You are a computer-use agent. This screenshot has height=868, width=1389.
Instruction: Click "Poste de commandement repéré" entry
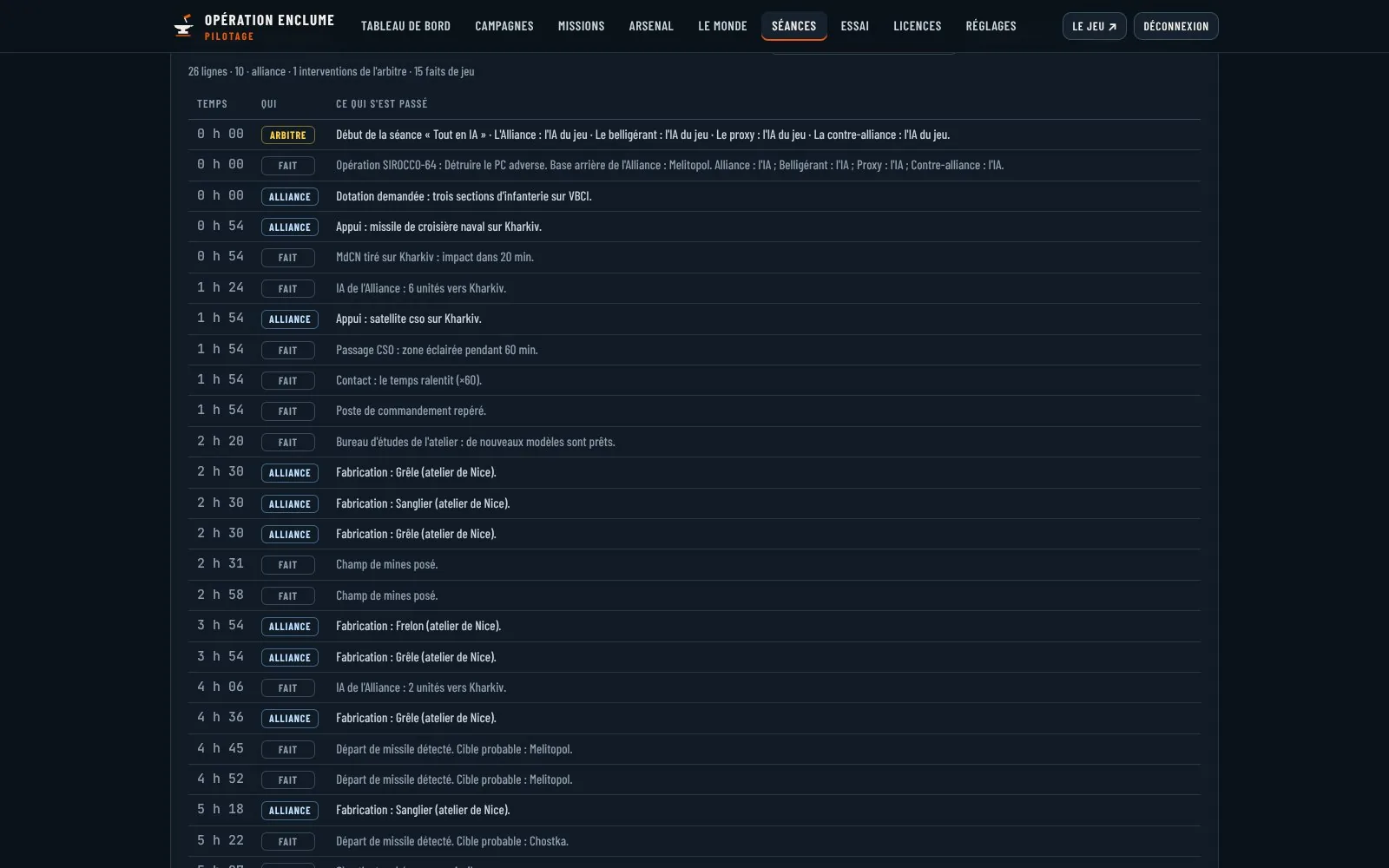(411, 411)
